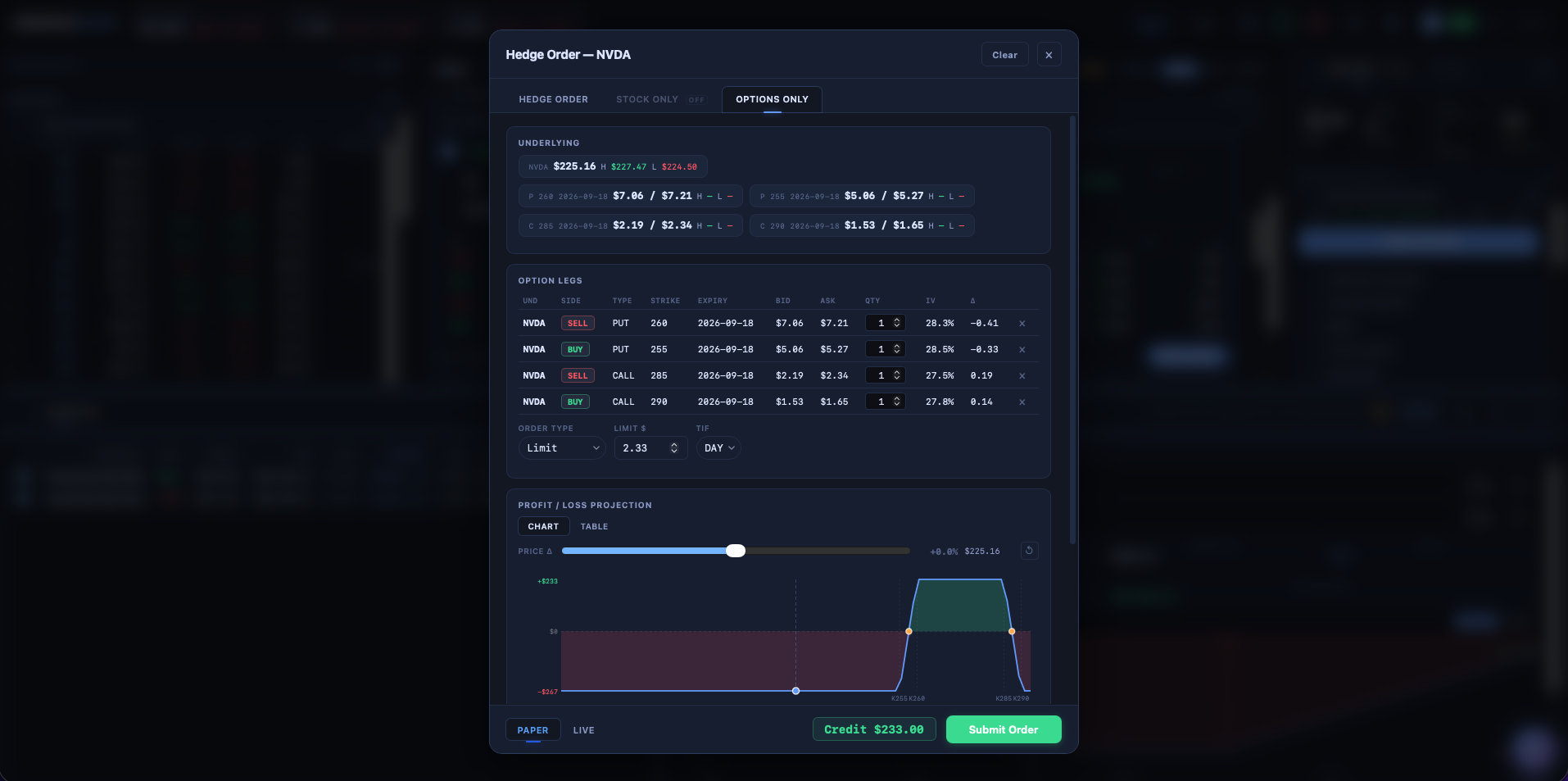Remove the BUY CALL 290 leg
Viewport: 1568px width, 781px height.
[x=1022, y=402]
